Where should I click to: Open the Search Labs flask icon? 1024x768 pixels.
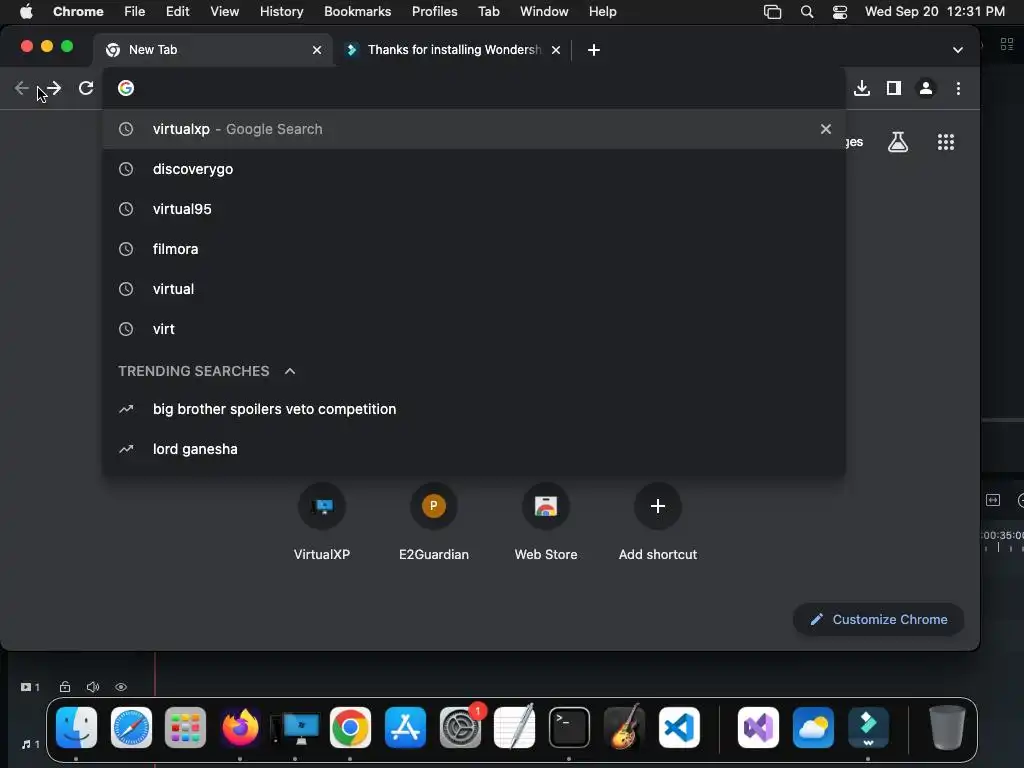[x=898, y=142]
